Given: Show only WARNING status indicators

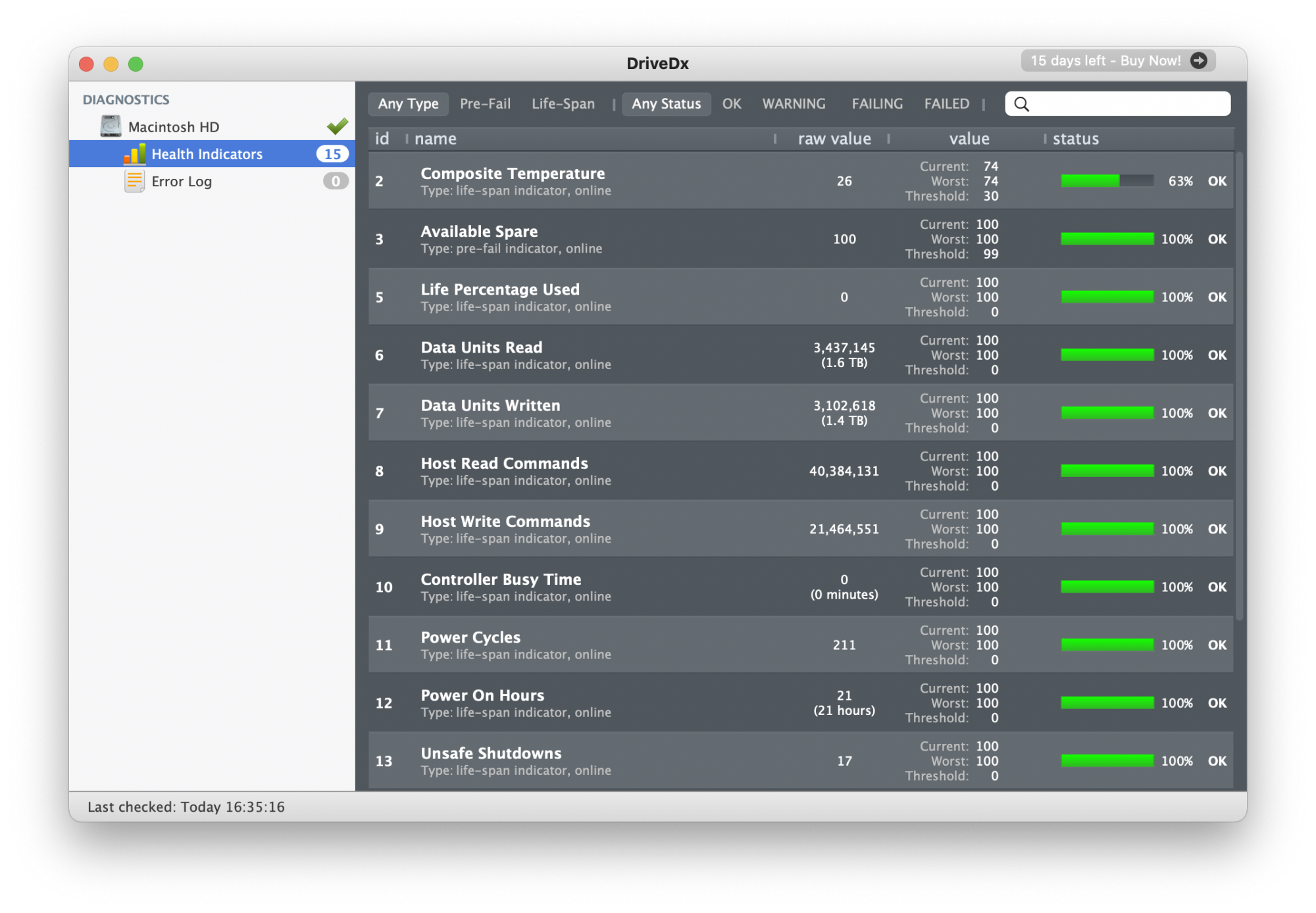Looking at the screenshot, I should pyautogui.click(x=794, y=104).
